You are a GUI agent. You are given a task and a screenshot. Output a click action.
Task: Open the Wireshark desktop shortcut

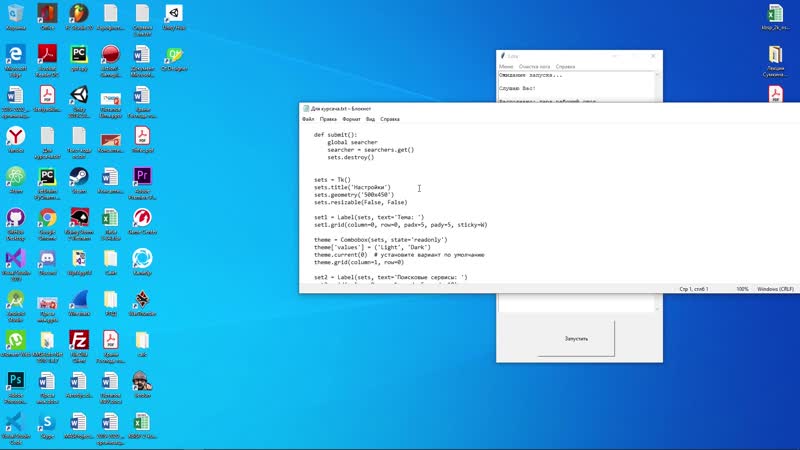[x=79, y=300]
